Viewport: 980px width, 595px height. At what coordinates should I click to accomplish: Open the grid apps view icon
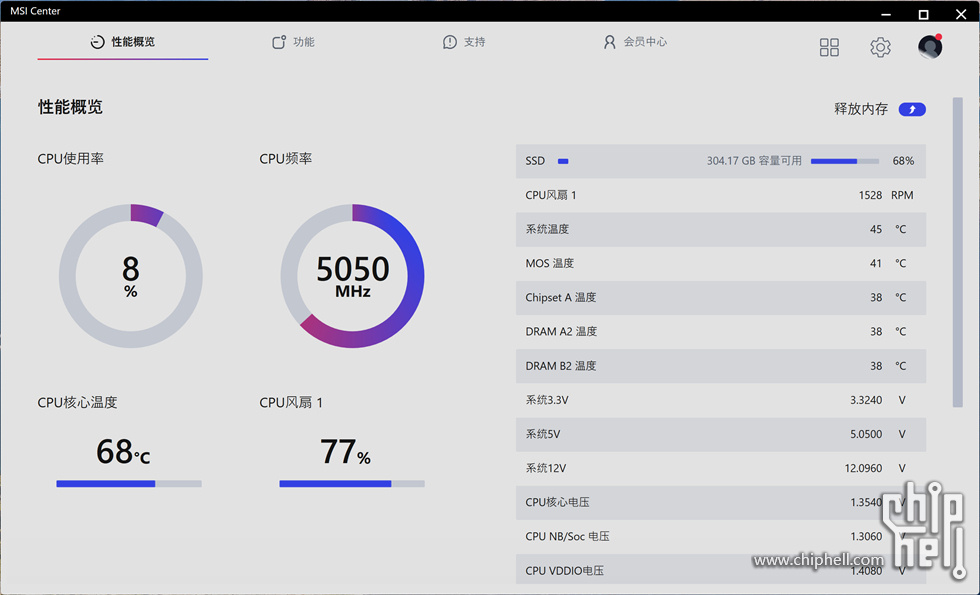click(x=829, y=48)
